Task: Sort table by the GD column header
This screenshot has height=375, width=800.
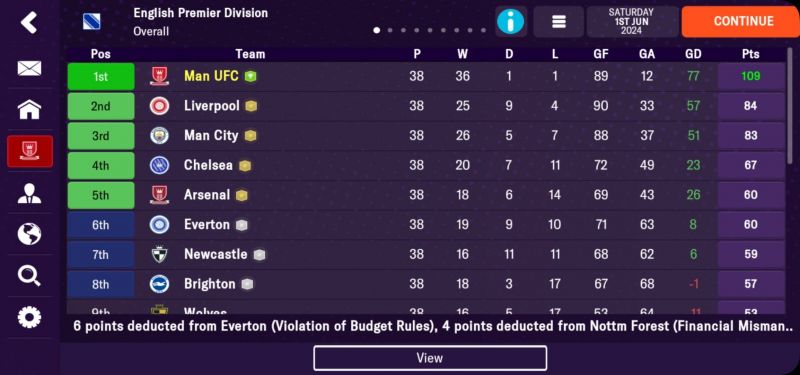Action: 693,54
